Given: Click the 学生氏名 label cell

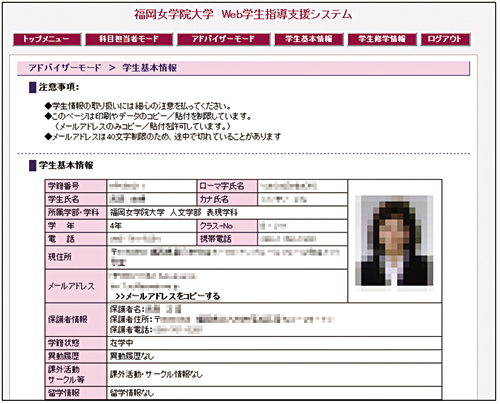Looking at the screenshot, I should (76, 199).
